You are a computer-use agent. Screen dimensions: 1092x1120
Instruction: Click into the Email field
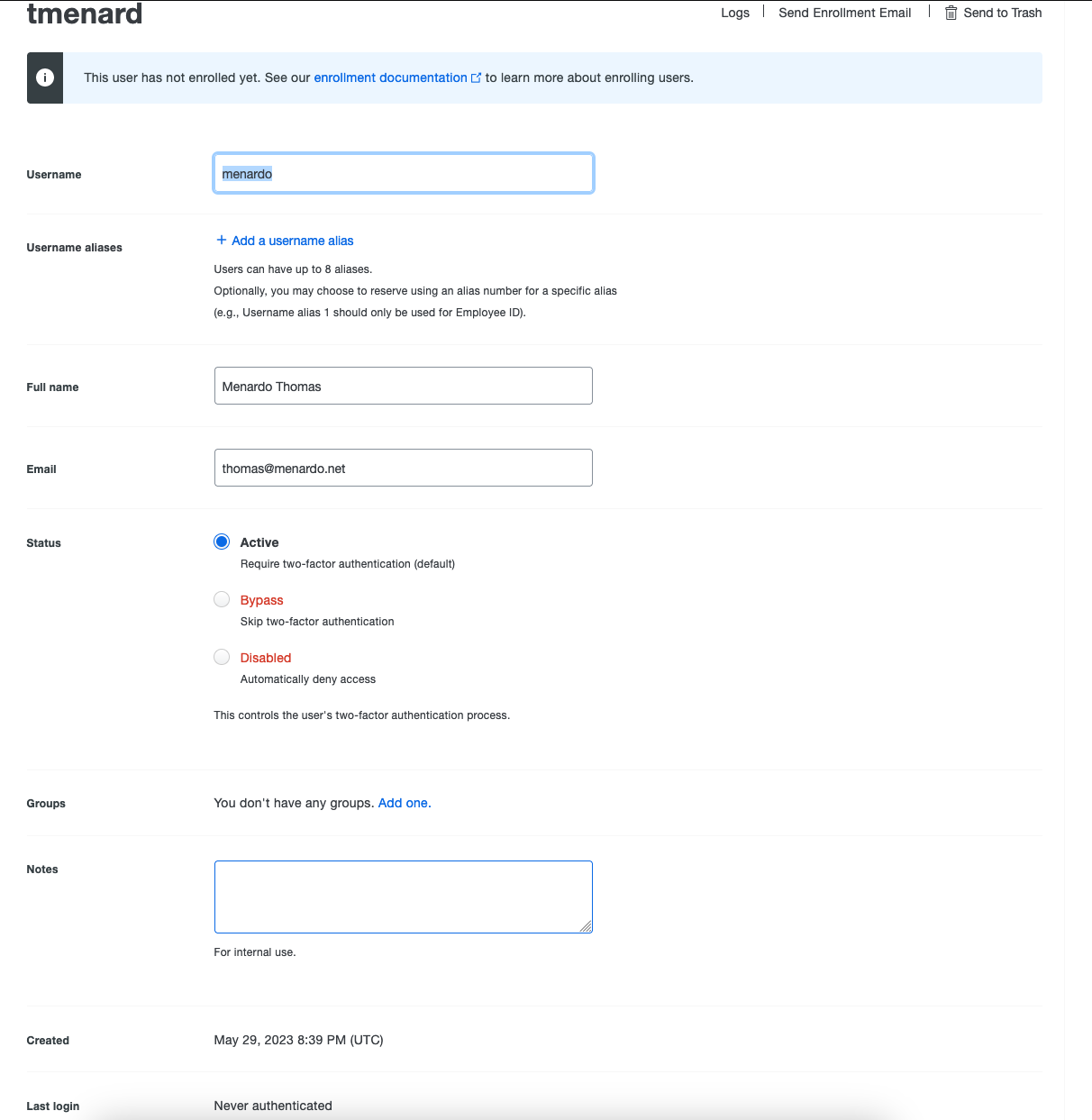click(x=404, y=468)
